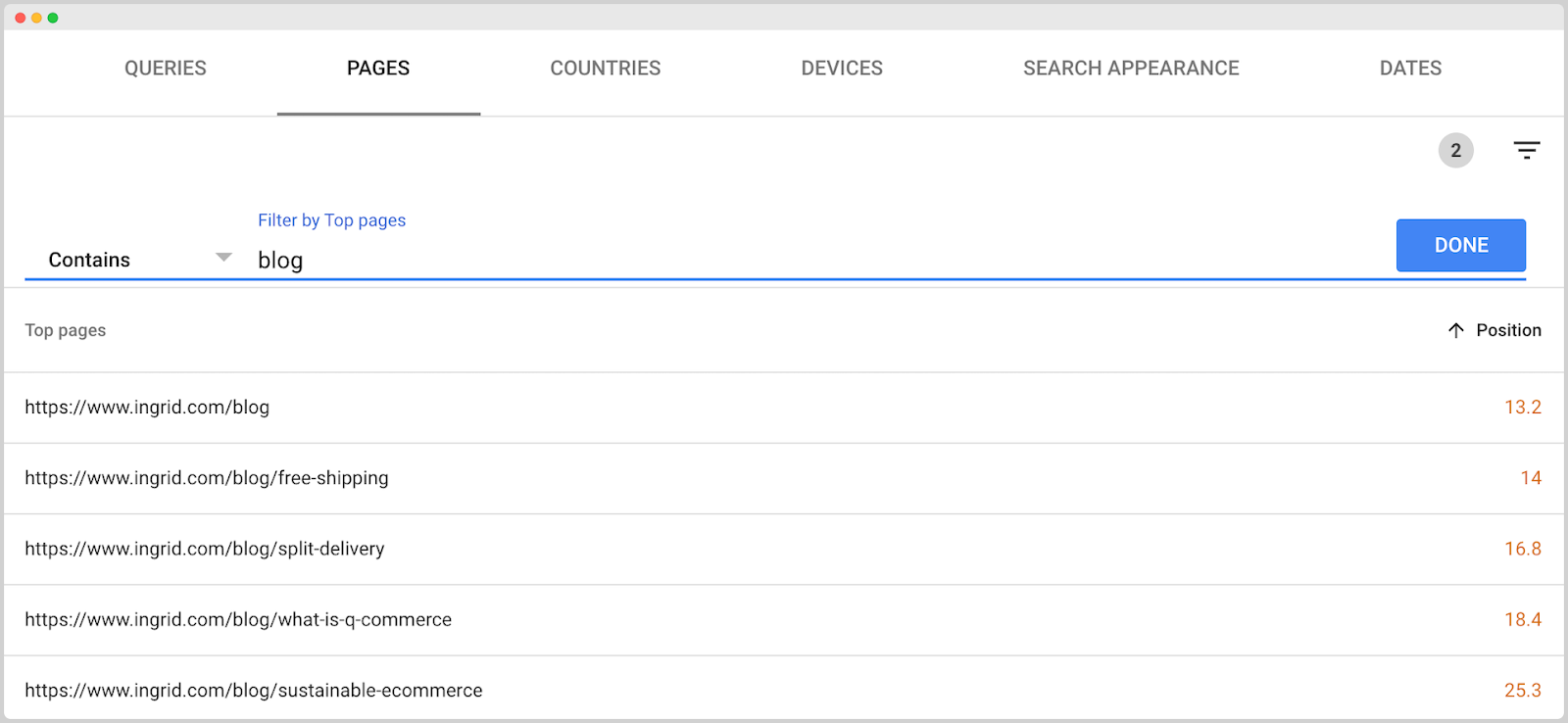1568x723 pixels.
Task: Click the yellow minimize window dot
Action: point(36,18)
